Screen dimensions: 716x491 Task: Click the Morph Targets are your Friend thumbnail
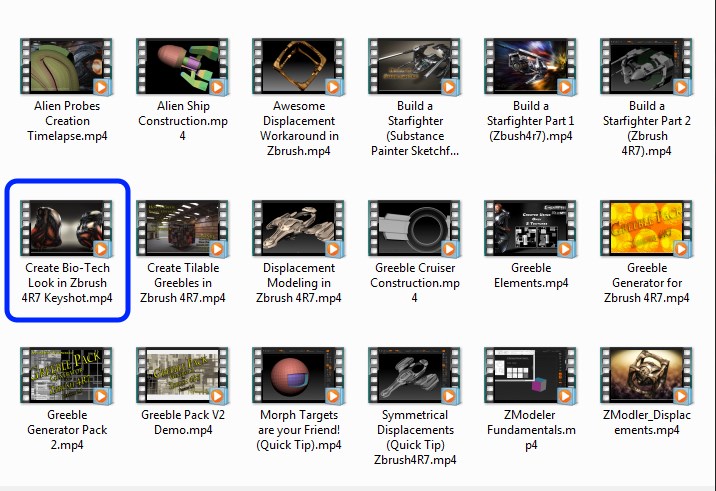click(299, 375)
